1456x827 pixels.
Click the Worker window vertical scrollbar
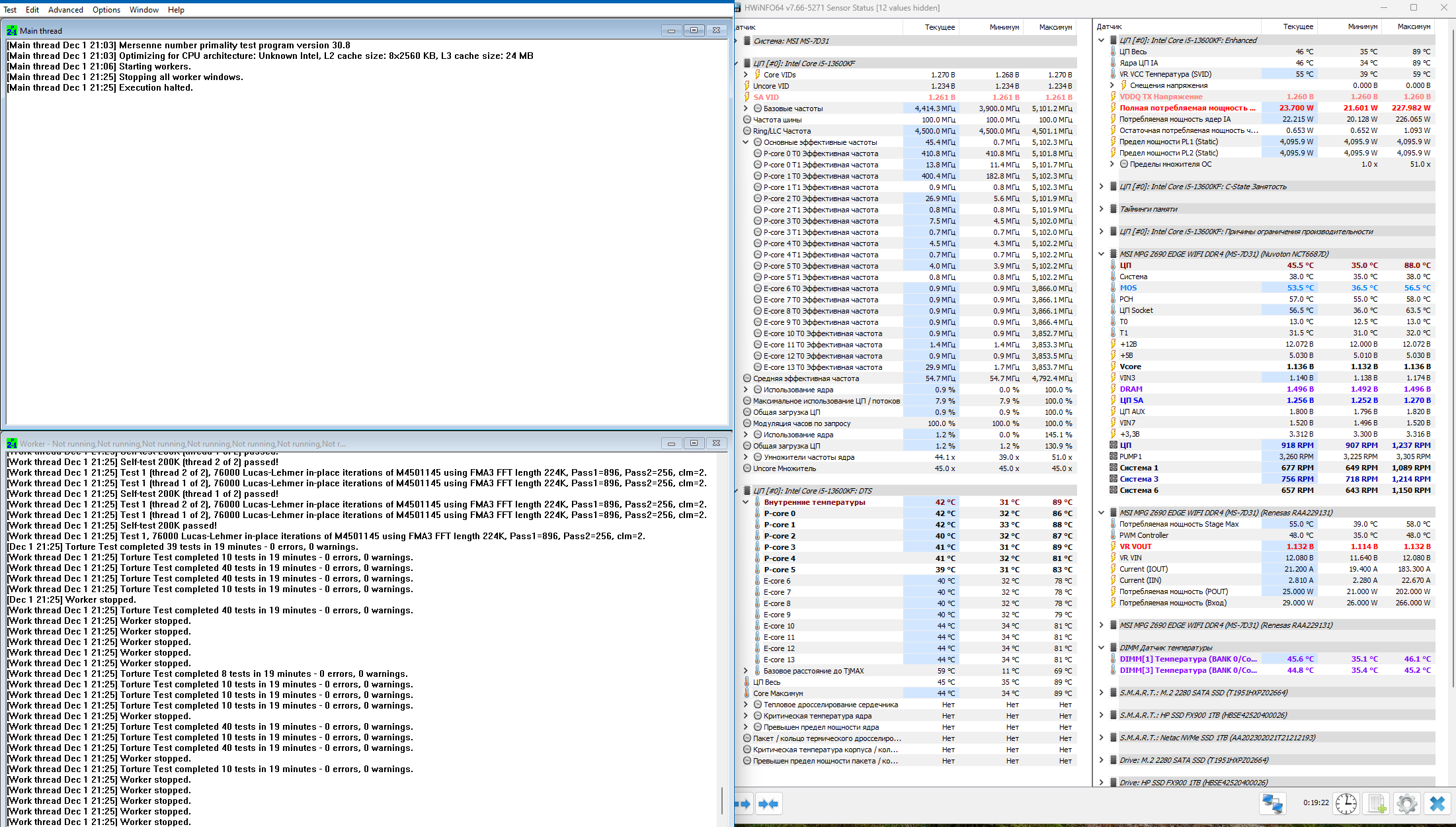[722, 800]
